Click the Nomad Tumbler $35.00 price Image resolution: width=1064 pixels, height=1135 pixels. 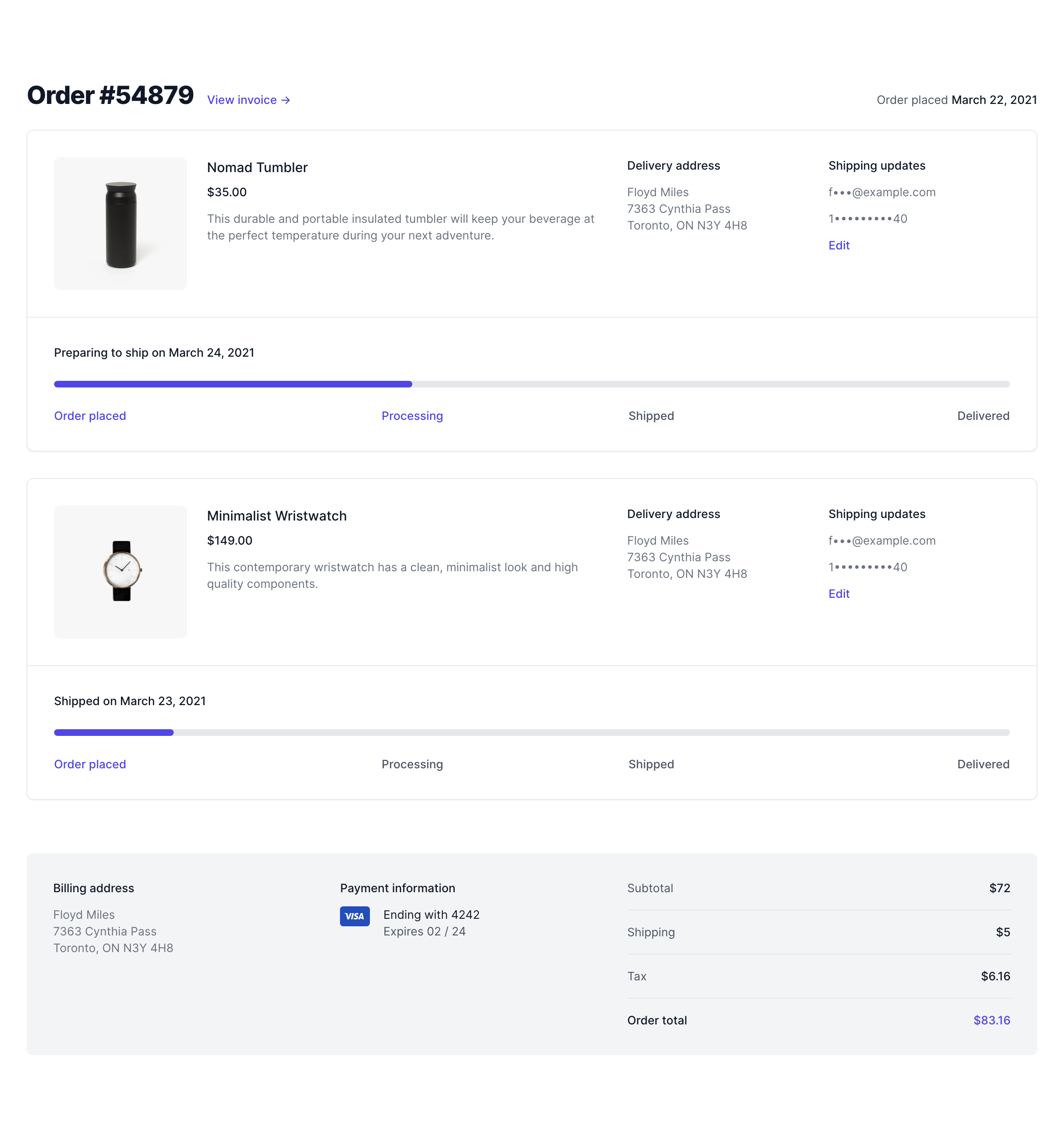coord(227,192)
